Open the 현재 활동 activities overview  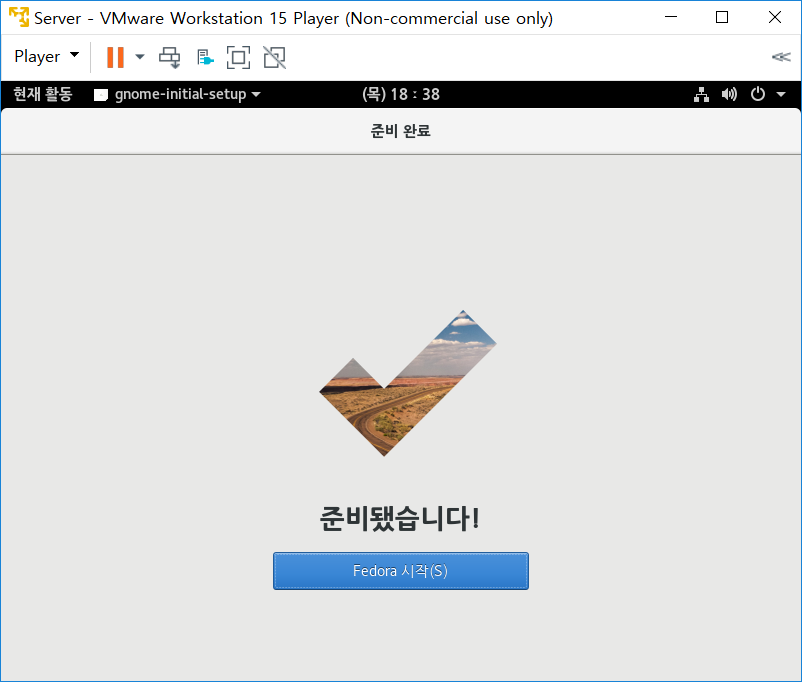(43, 94)
